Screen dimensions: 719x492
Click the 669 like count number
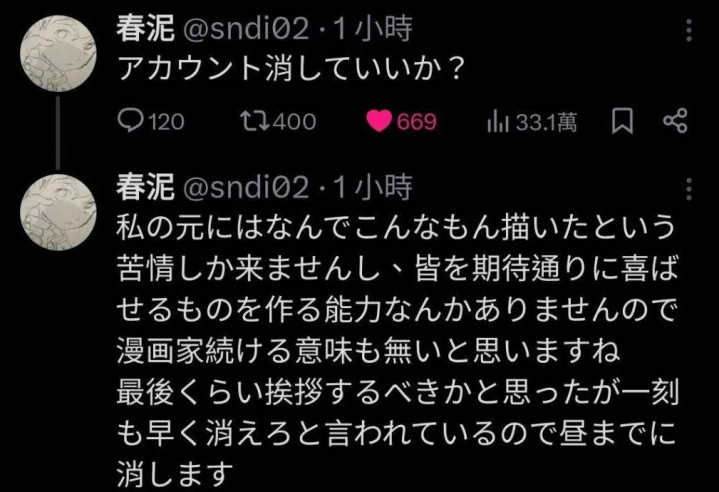coord(416,122)
